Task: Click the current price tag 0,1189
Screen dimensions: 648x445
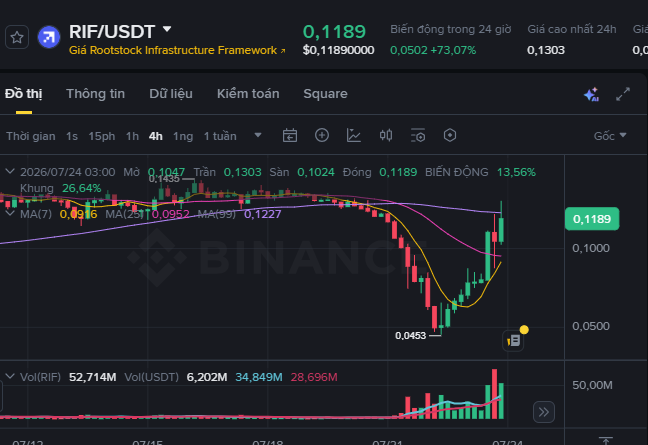Action: [x=592, y=219]
